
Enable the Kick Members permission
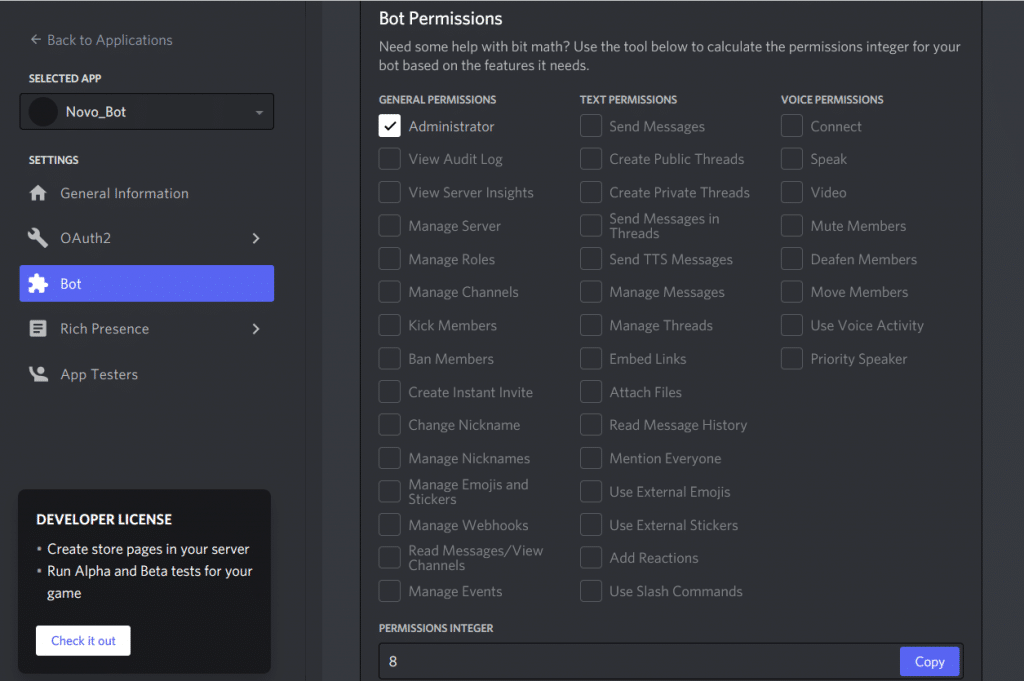point(390,325)
